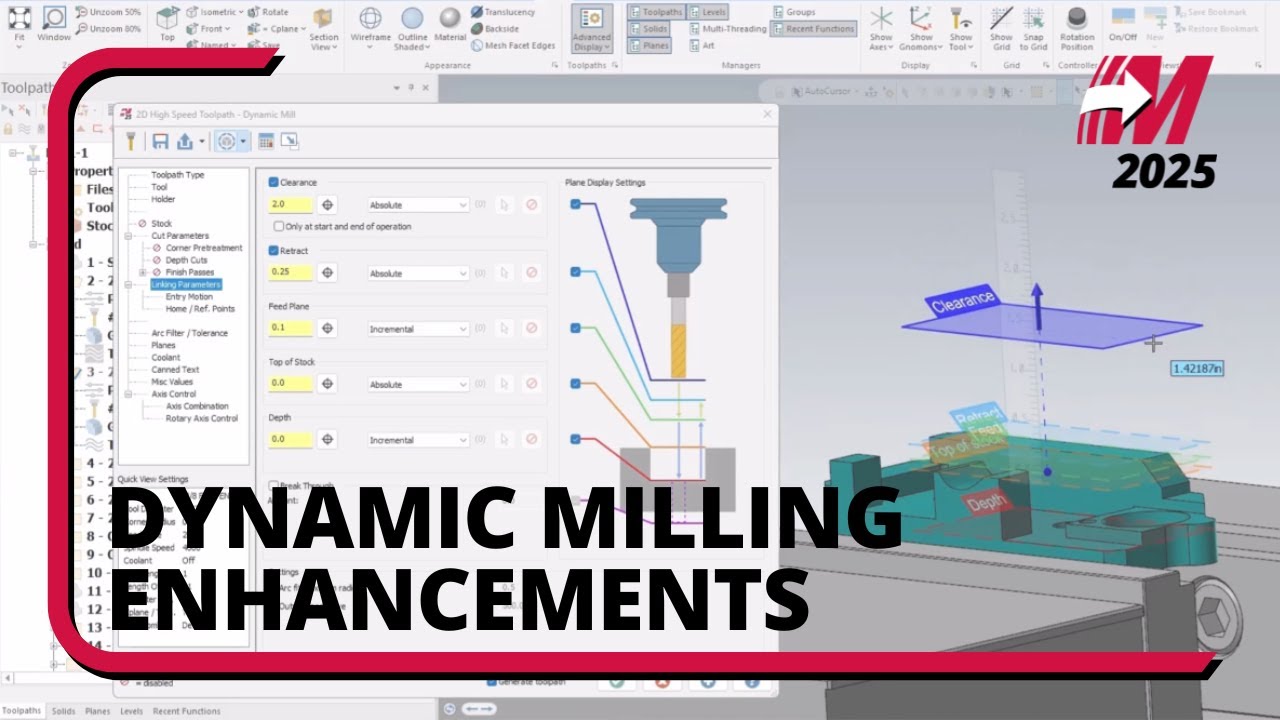1280x720 pixels.
Task: Select Linking Parameters in the tree
Action: tap(186, 285)
